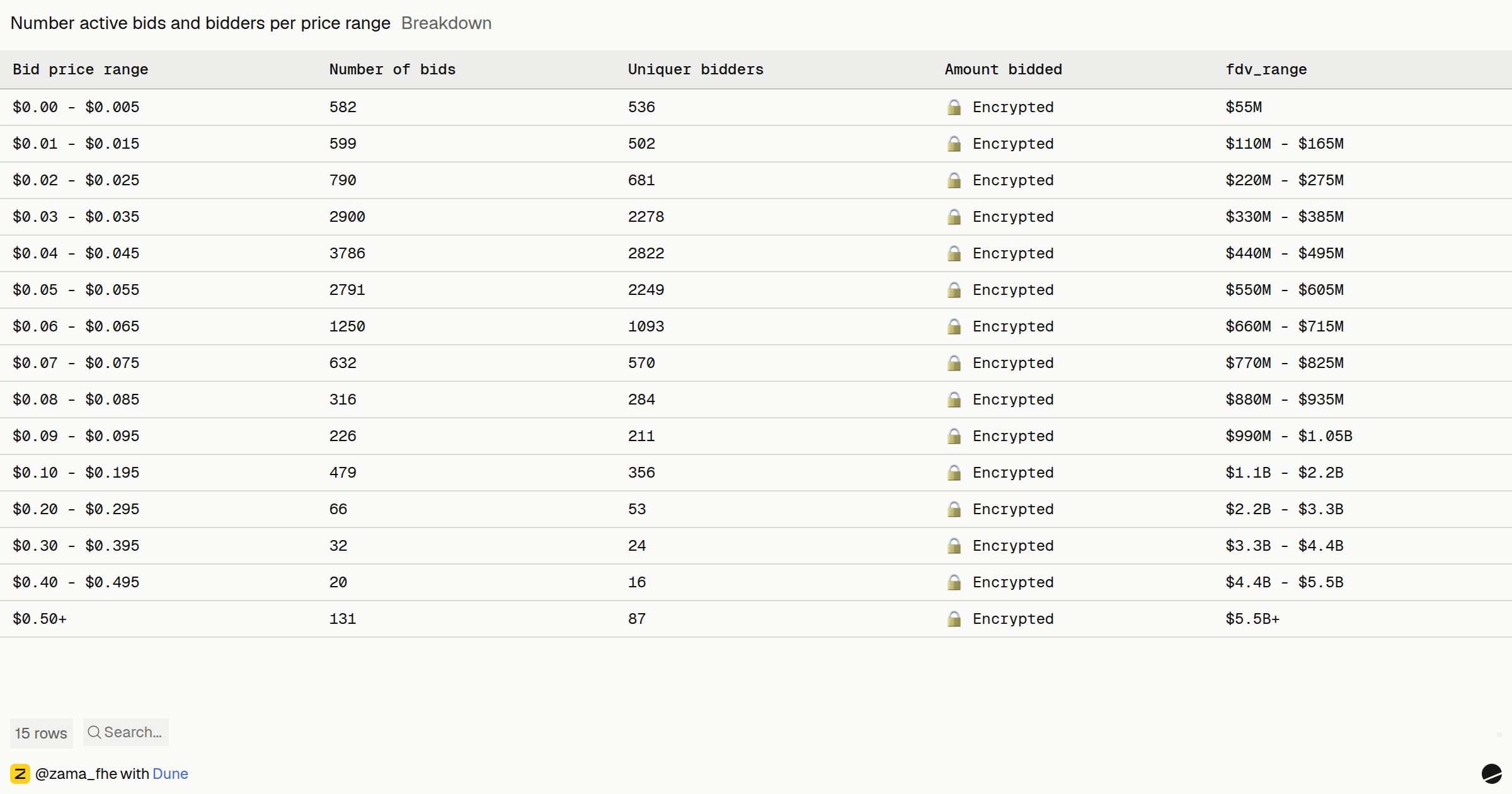This screenshot has width=1512, height=794.
Task: Click lock icon in $0.05 - $0.055 row
Action: (x=954, y=290)
